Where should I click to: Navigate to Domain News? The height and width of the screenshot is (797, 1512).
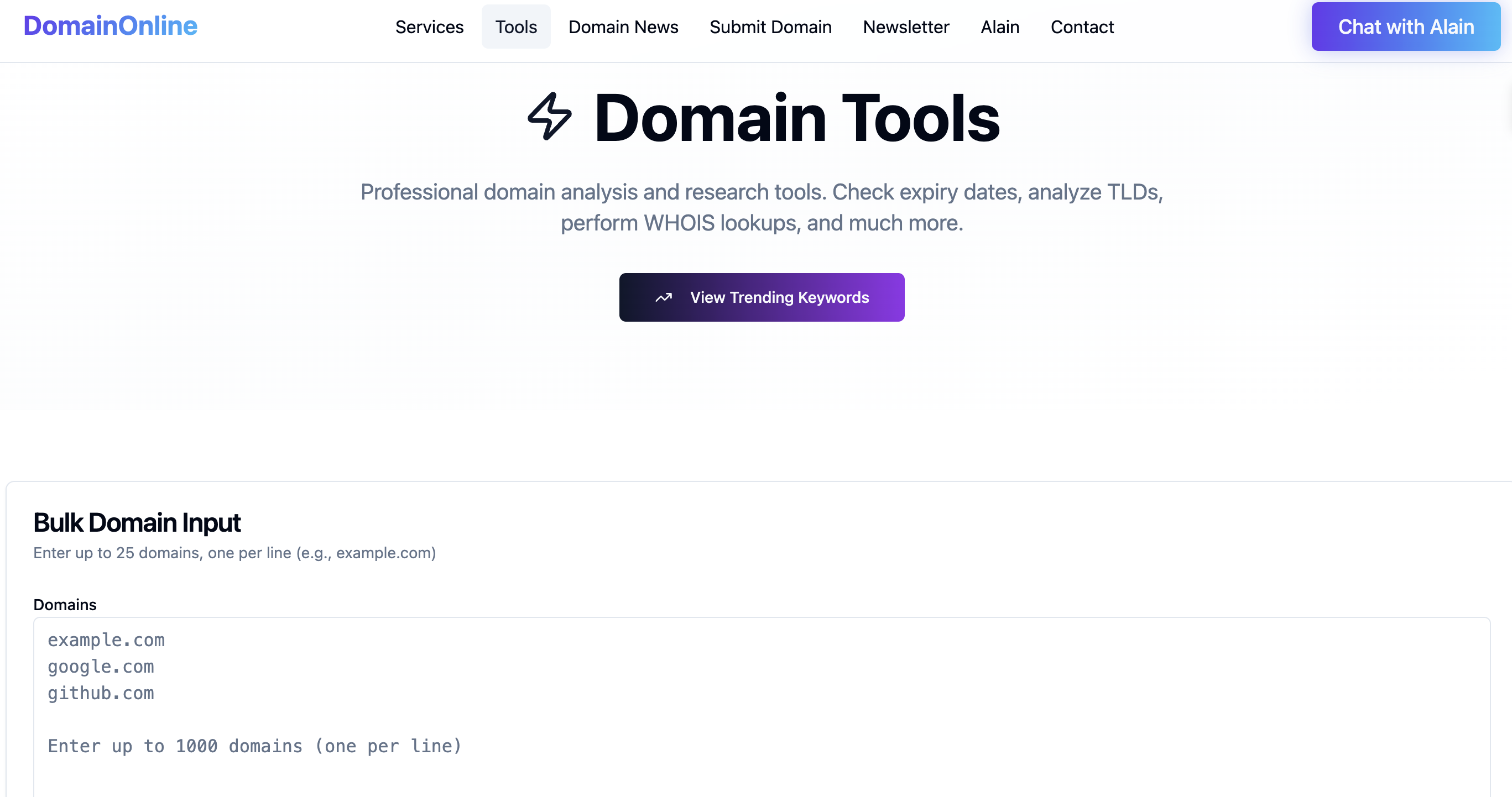coord(623,27)
